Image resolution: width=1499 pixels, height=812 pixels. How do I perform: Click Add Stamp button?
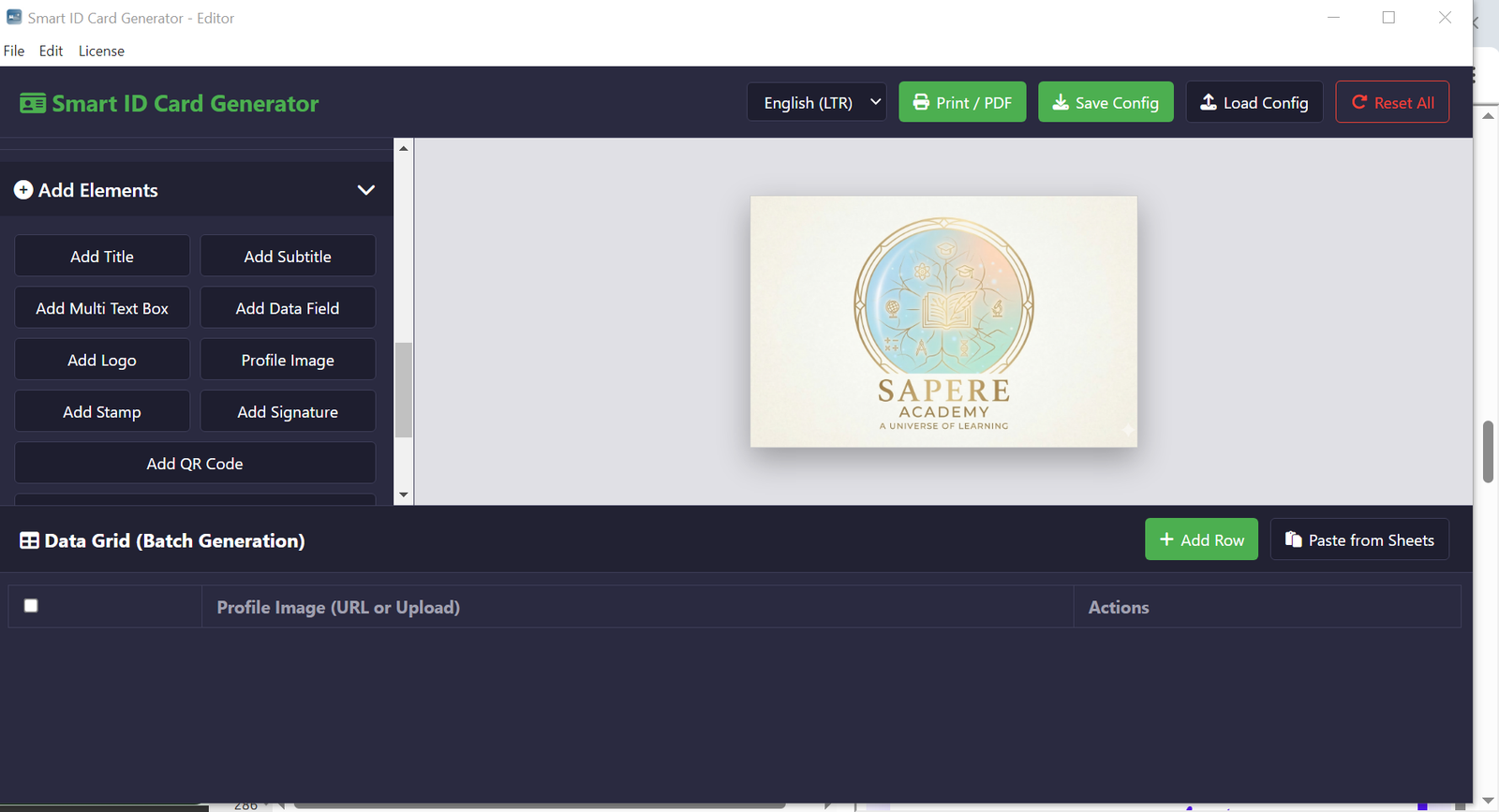click(102, 411)
